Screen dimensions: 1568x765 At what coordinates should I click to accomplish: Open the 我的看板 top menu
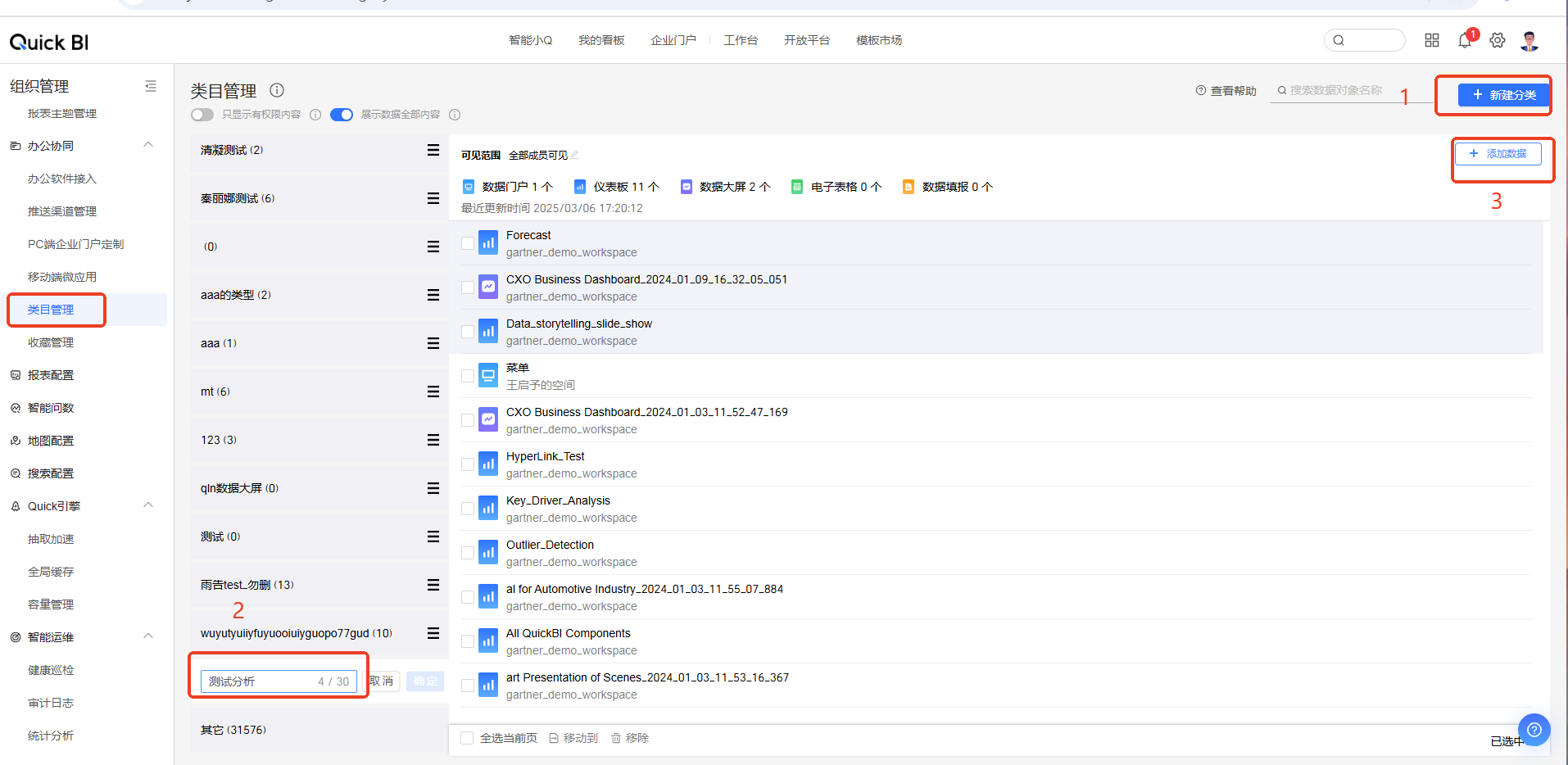pyautogui.click(x=601, y=40)
